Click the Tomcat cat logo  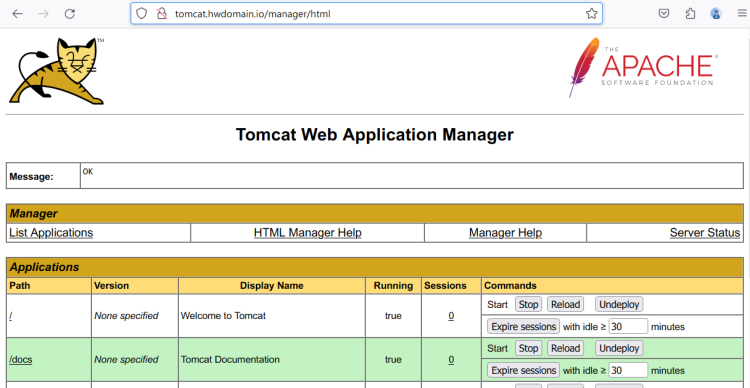(57, 71)
